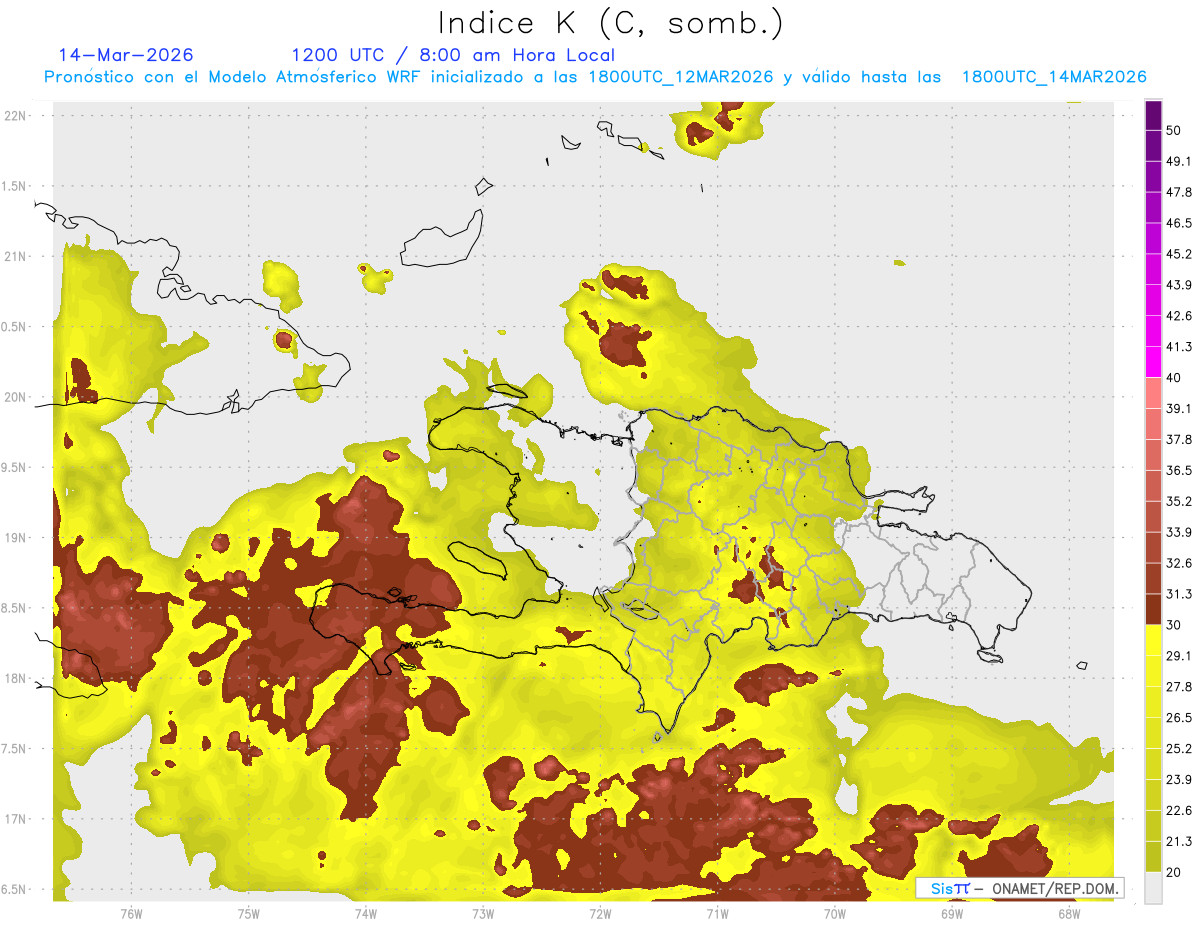This screenshot has width=1200, height=927.
Task: Click the "8.5N" latitude label
Action: tap(15, 608)
